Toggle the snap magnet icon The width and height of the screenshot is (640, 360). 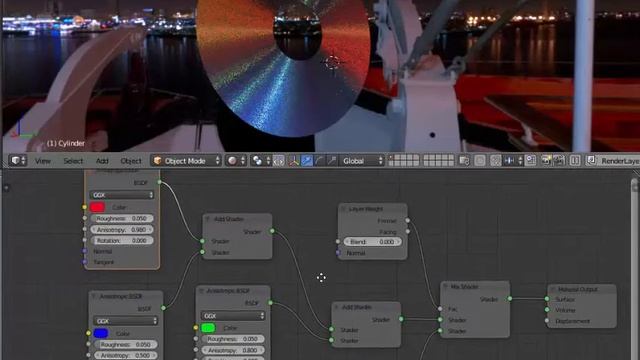coord(496,160)
